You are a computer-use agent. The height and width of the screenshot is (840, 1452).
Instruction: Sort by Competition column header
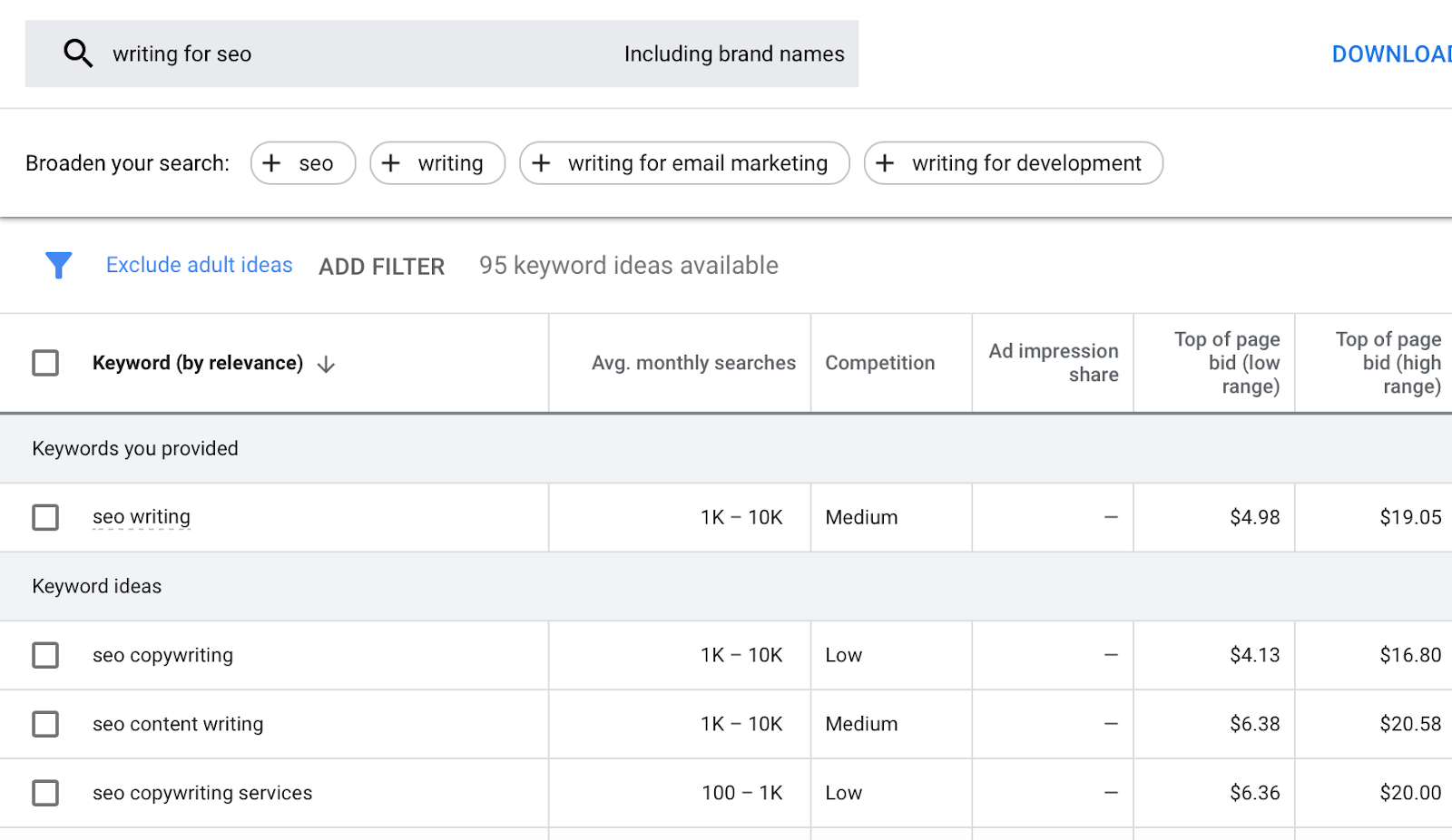click(879, 363)
